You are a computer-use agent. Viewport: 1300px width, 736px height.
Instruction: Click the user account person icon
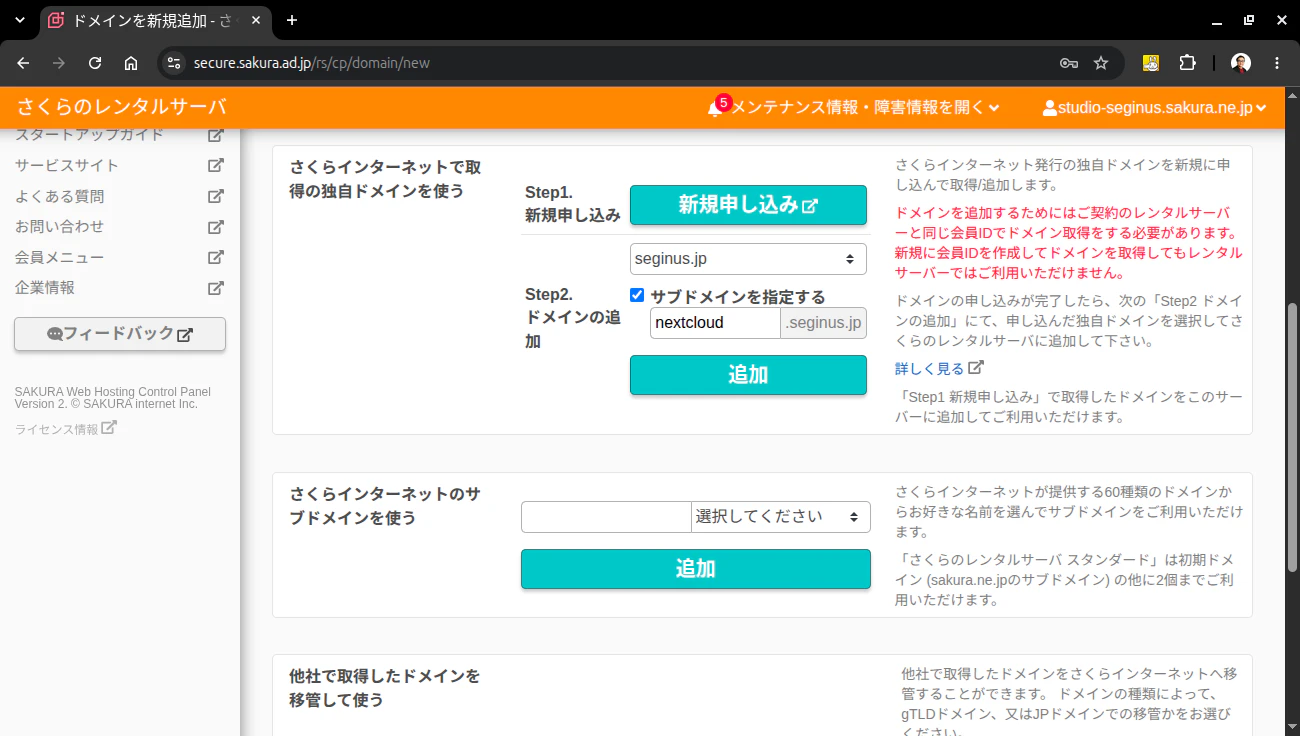click(1049, 108)
